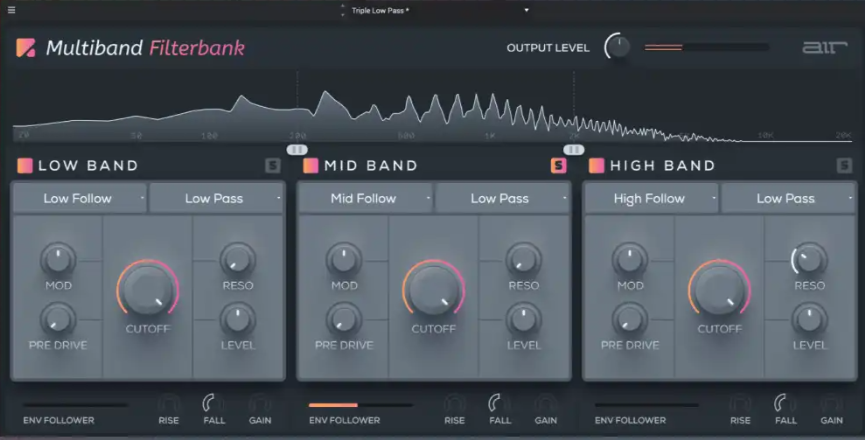Open the hamburger menu icon
Viewport: 865px width, 440px height.
[12, 10]
